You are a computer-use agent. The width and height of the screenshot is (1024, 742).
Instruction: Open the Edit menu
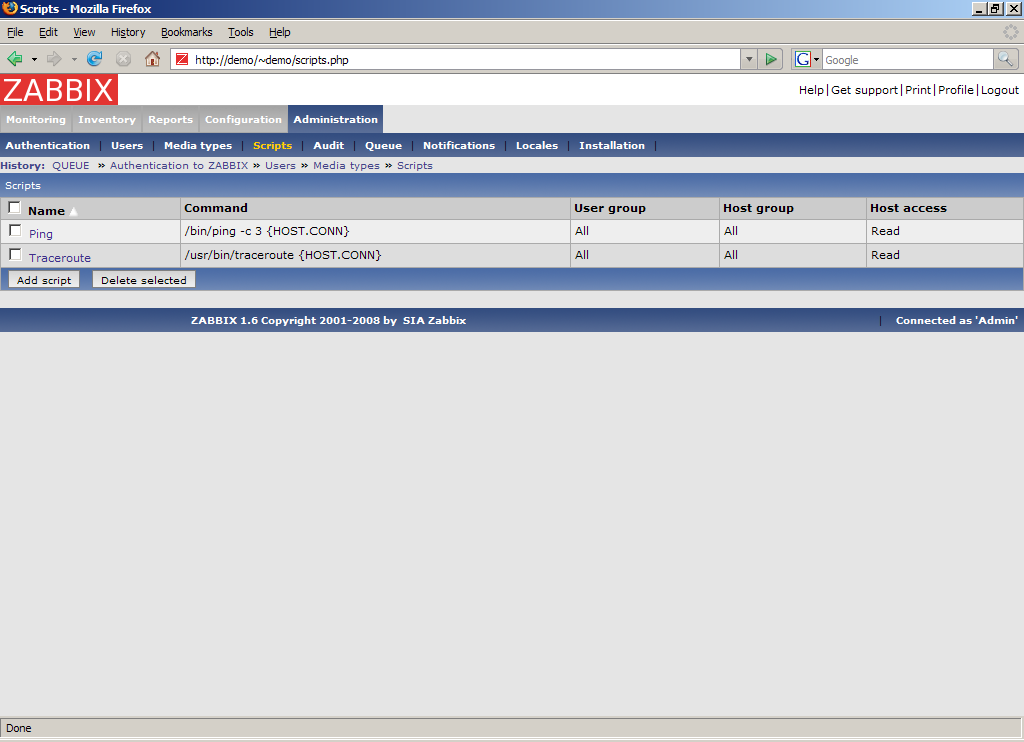48,32
